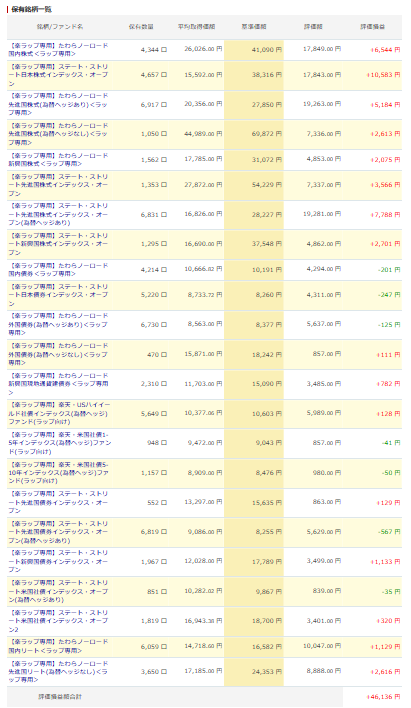Select the +46,136 円 total profit value
This screenshot has height=708, width=411.
point(383,697)
